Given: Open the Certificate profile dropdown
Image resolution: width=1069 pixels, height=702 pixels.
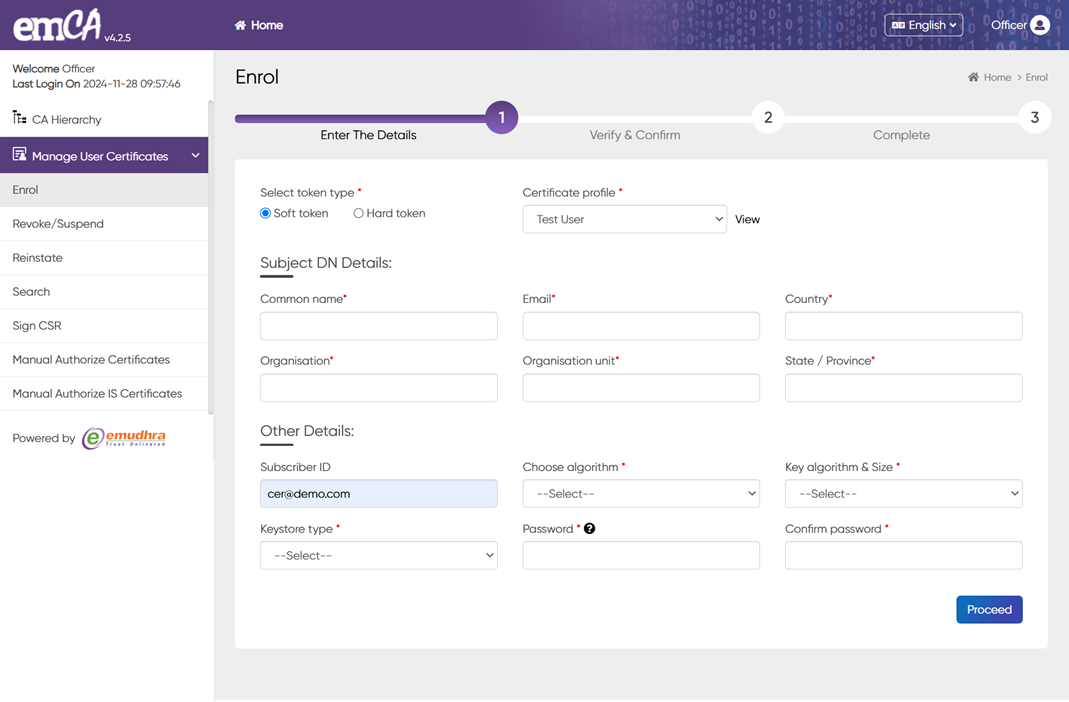Looking at the screenshot, I should point(624,219).
